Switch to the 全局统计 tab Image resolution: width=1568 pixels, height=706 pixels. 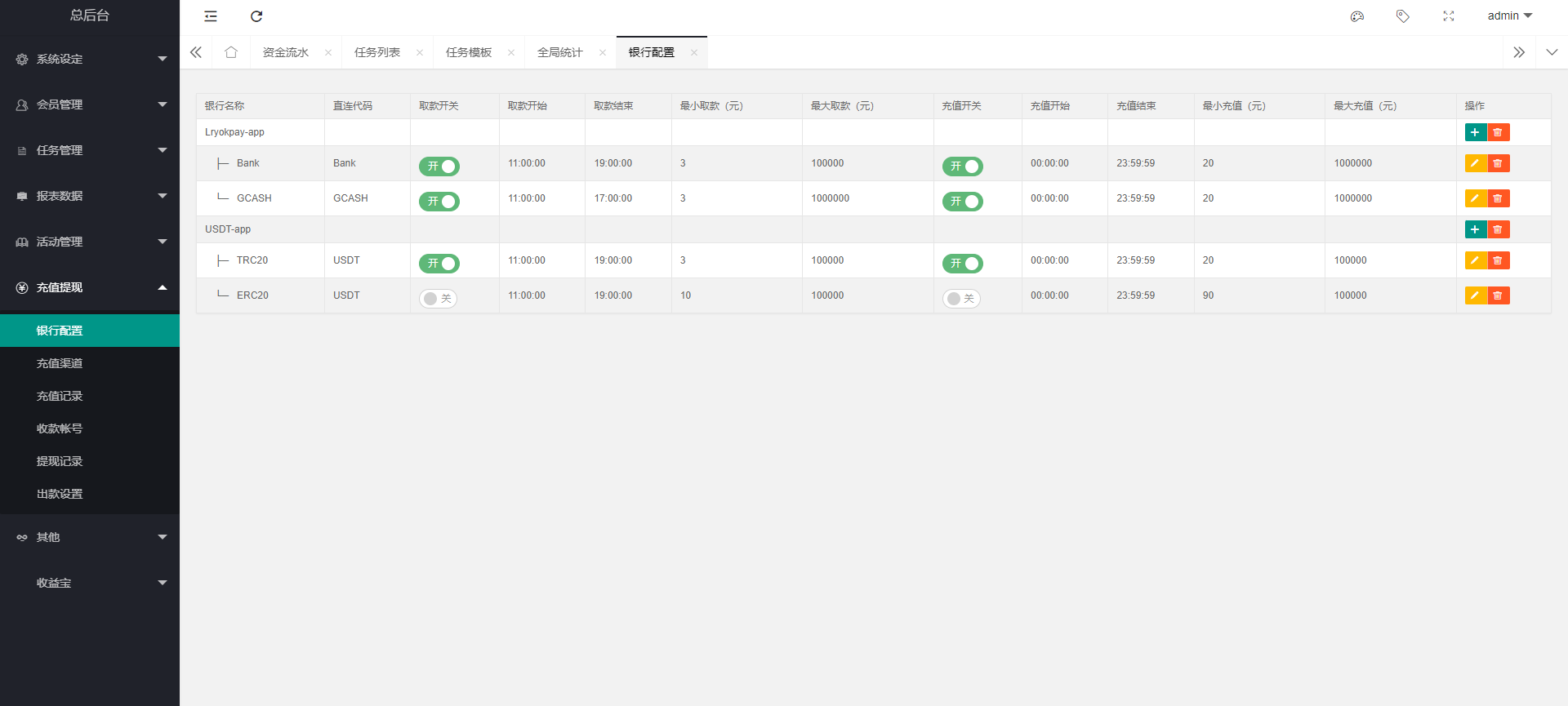coord(560,52)
